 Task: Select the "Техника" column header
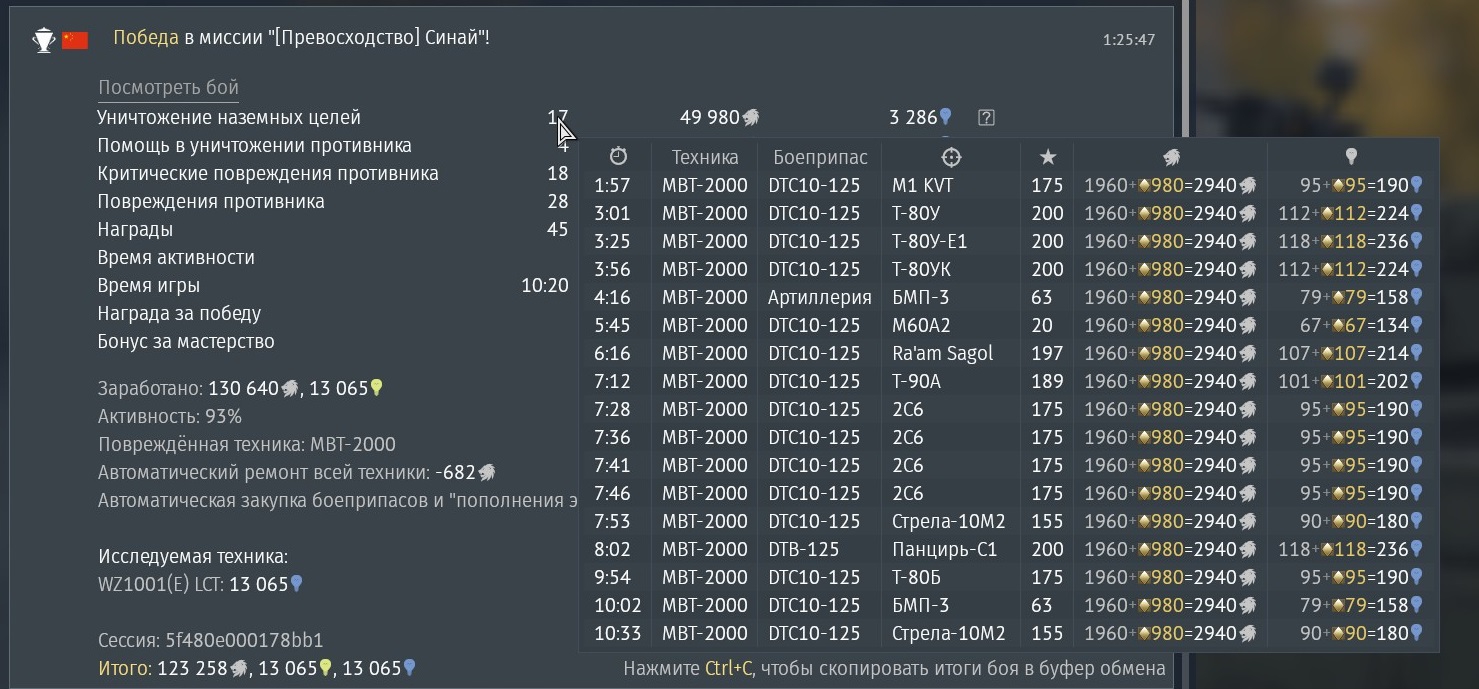(705, 157)
